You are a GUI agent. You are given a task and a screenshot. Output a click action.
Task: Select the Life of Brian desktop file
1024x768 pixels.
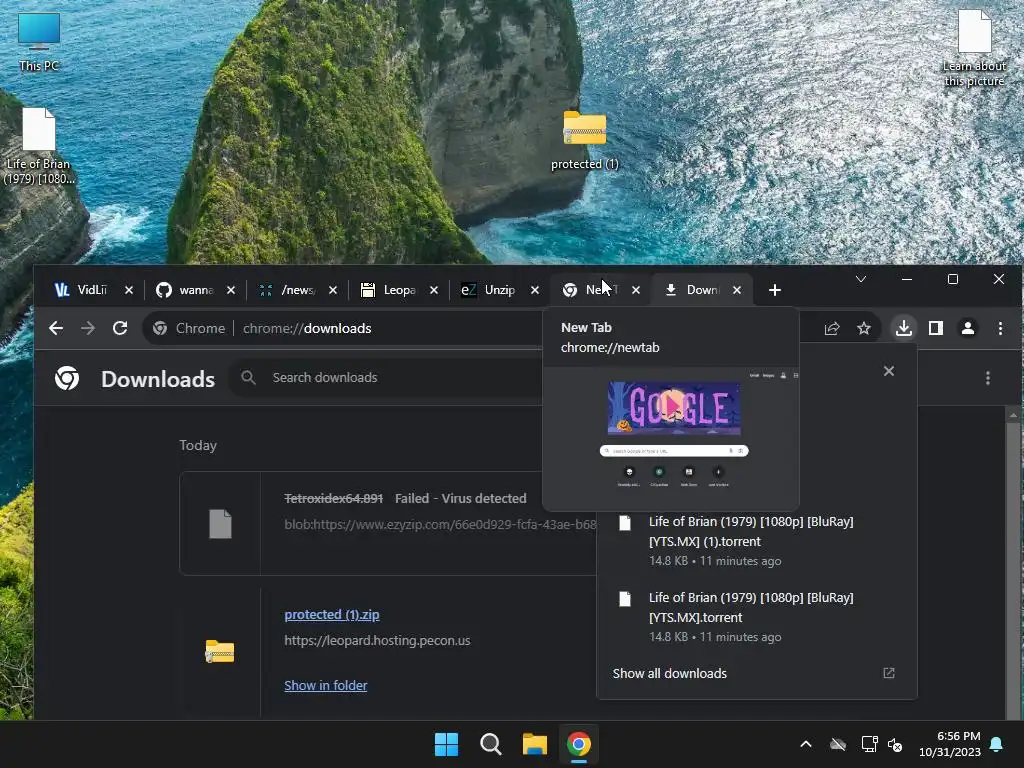[x=39, y=146]
